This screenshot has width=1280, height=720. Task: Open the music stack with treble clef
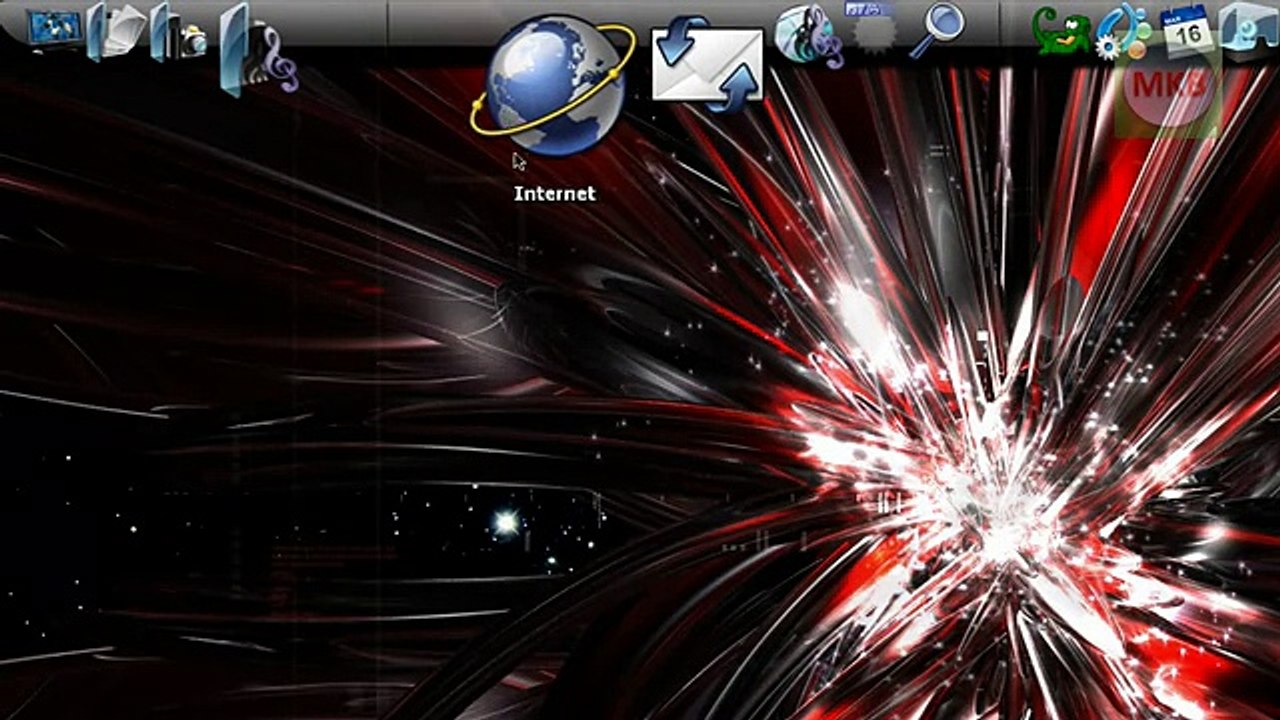pyautogui.click(x=259, y=49)
